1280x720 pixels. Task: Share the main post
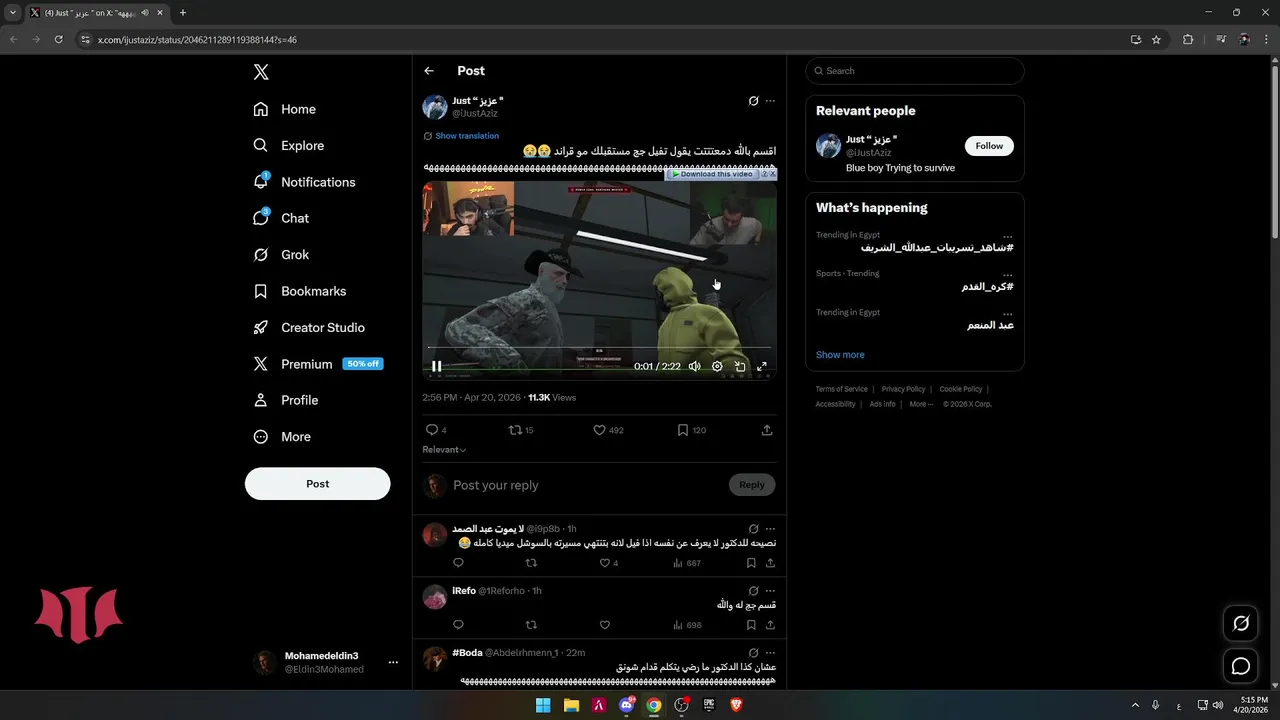tap(767, 430)
